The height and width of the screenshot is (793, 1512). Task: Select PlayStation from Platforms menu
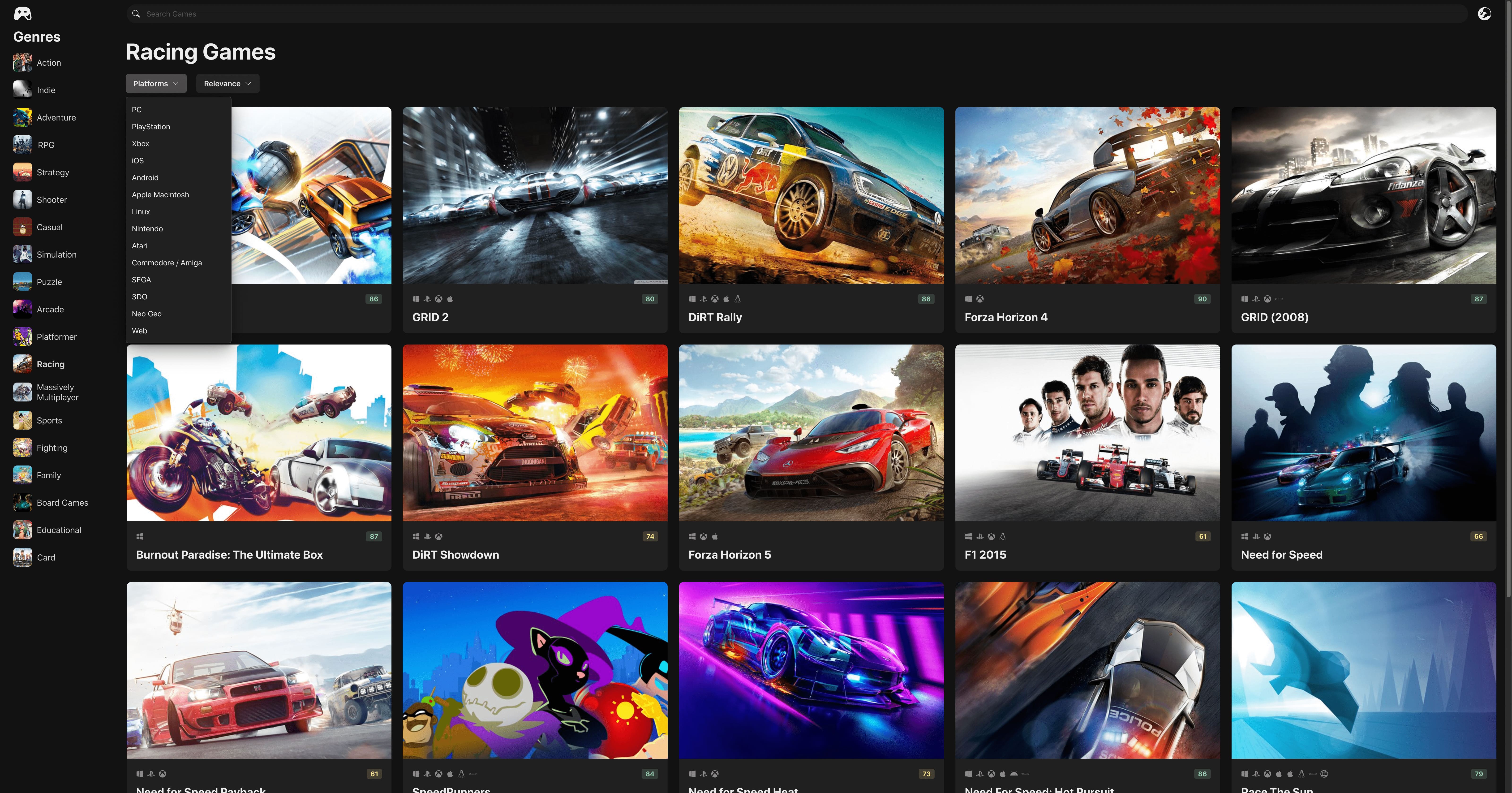coord(178,127)
